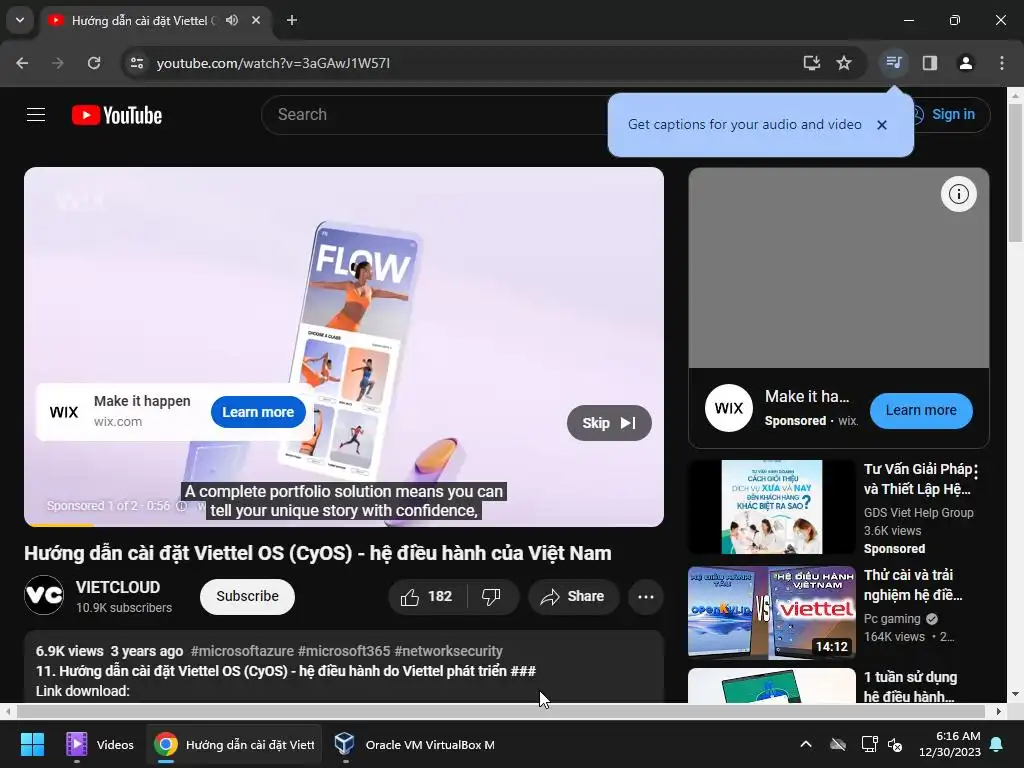Image resolution: width=1024 pixels, height=768 pixels.
Task: Click Pc gaming channel name
Action: (x=892, y=618)
